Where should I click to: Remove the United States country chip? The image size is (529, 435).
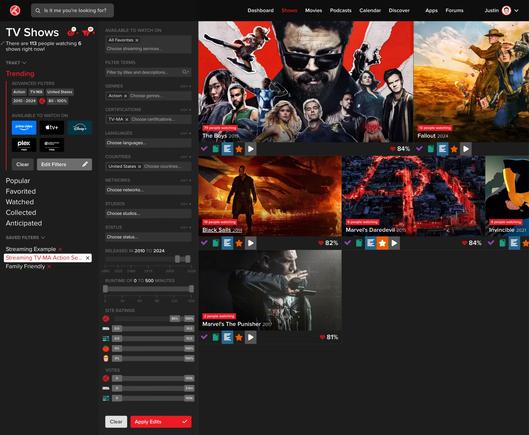pos(139,166)
